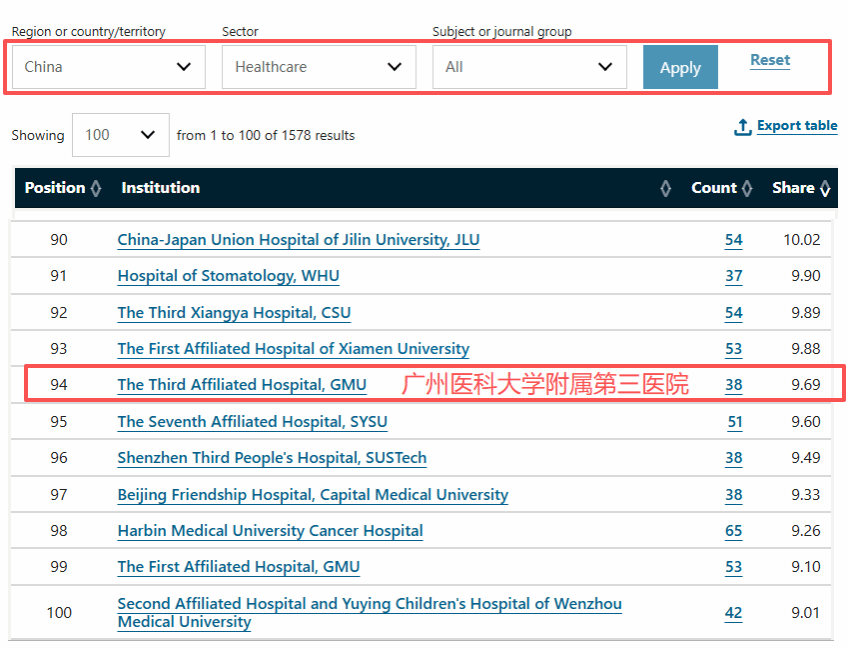Click count 54 for China-Japan Union Hospital
Viewport: 848px width, 648px height.
(734, 240)
